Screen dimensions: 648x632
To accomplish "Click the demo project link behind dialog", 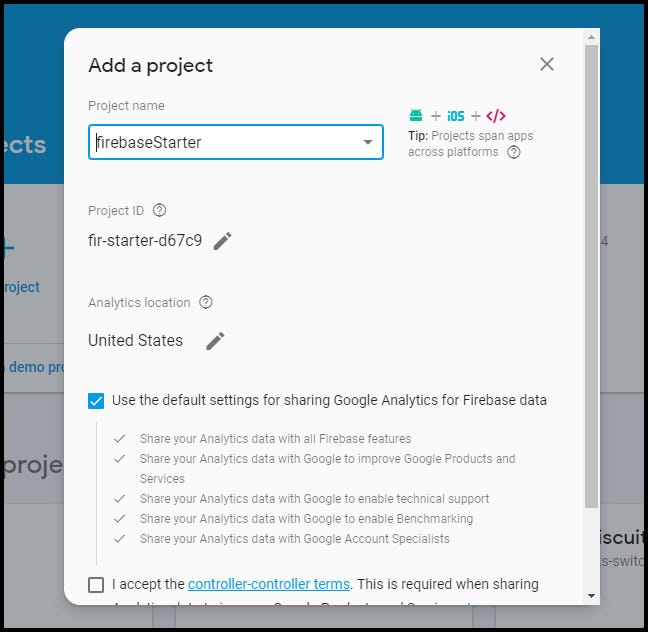I will (x=35, y=367).
